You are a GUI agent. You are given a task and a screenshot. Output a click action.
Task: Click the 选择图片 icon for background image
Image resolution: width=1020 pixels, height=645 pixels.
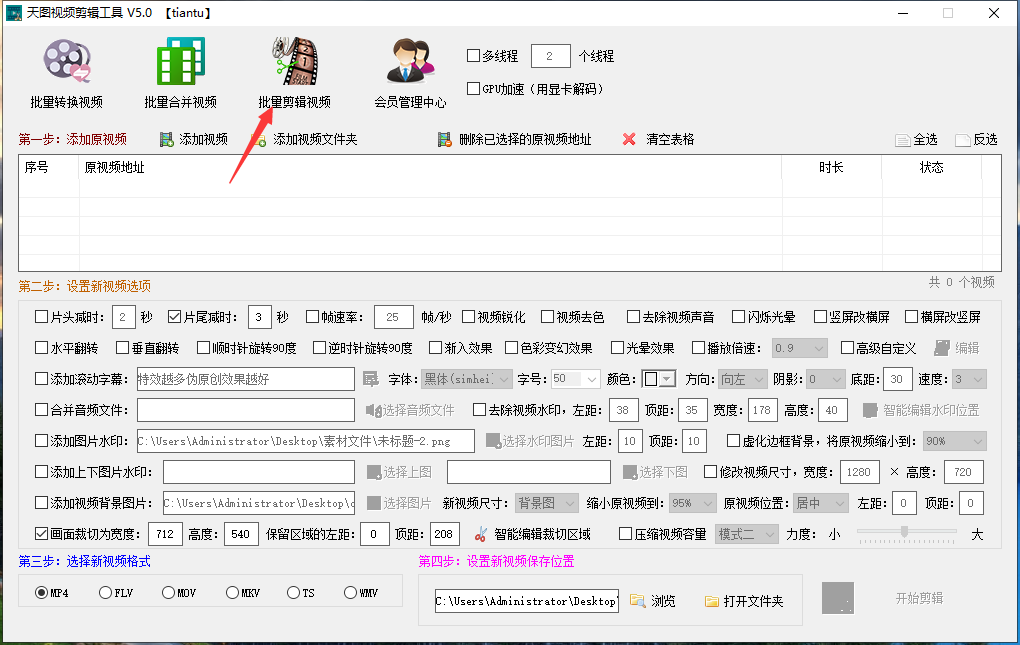pyautogui.click(x=374, y=503)
